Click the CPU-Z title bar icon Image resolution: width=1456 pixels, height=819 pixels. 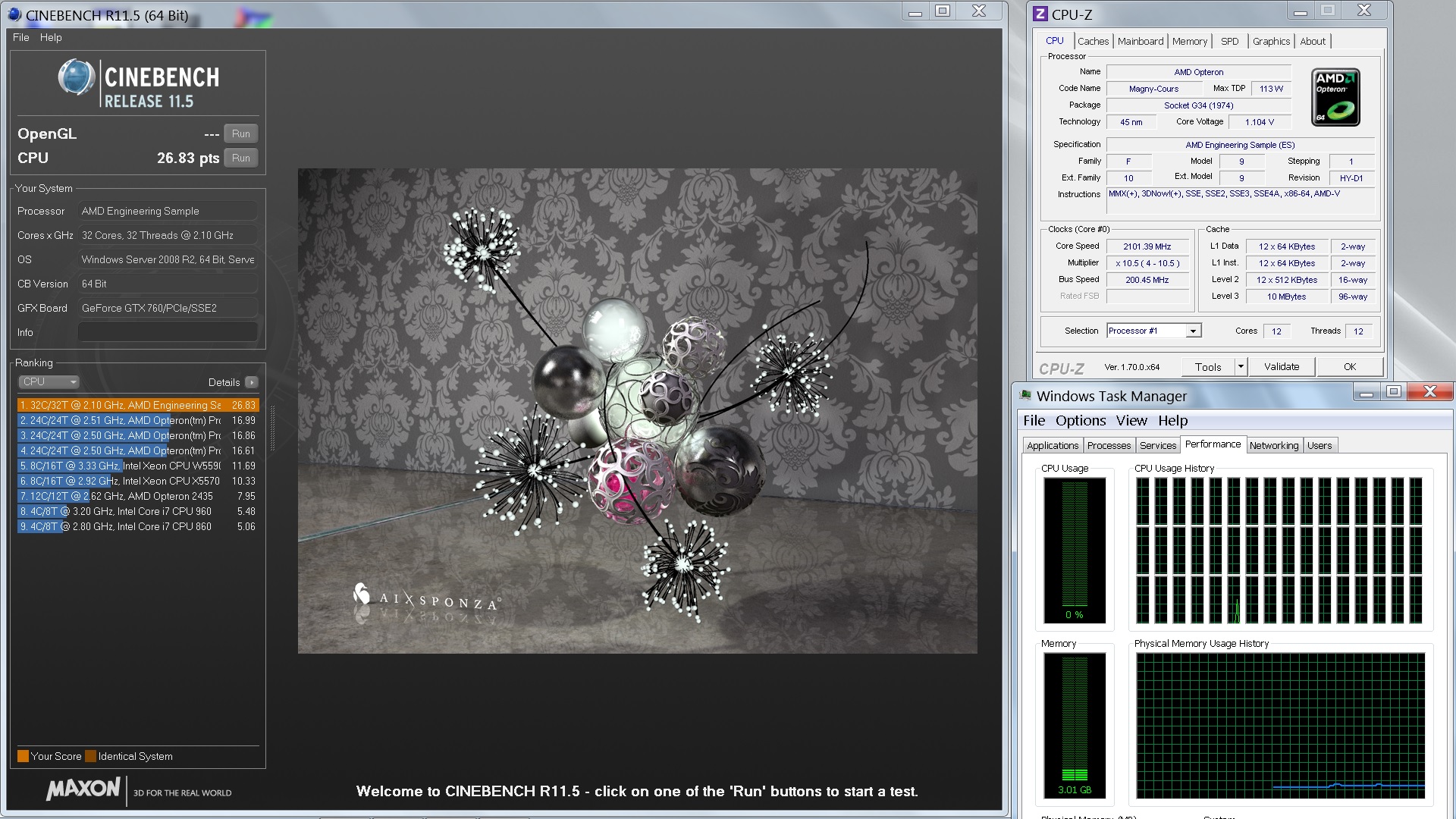click(1040, 14)
